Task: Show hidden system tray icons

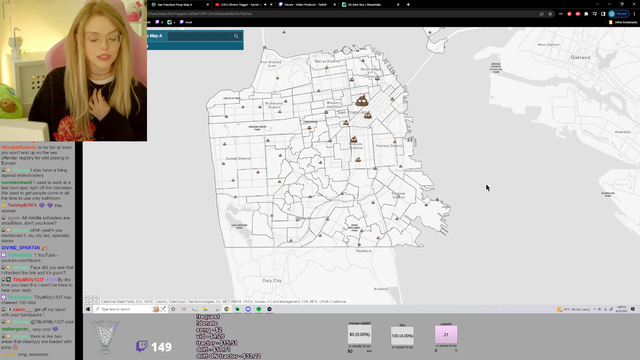Action: point(594,309)
